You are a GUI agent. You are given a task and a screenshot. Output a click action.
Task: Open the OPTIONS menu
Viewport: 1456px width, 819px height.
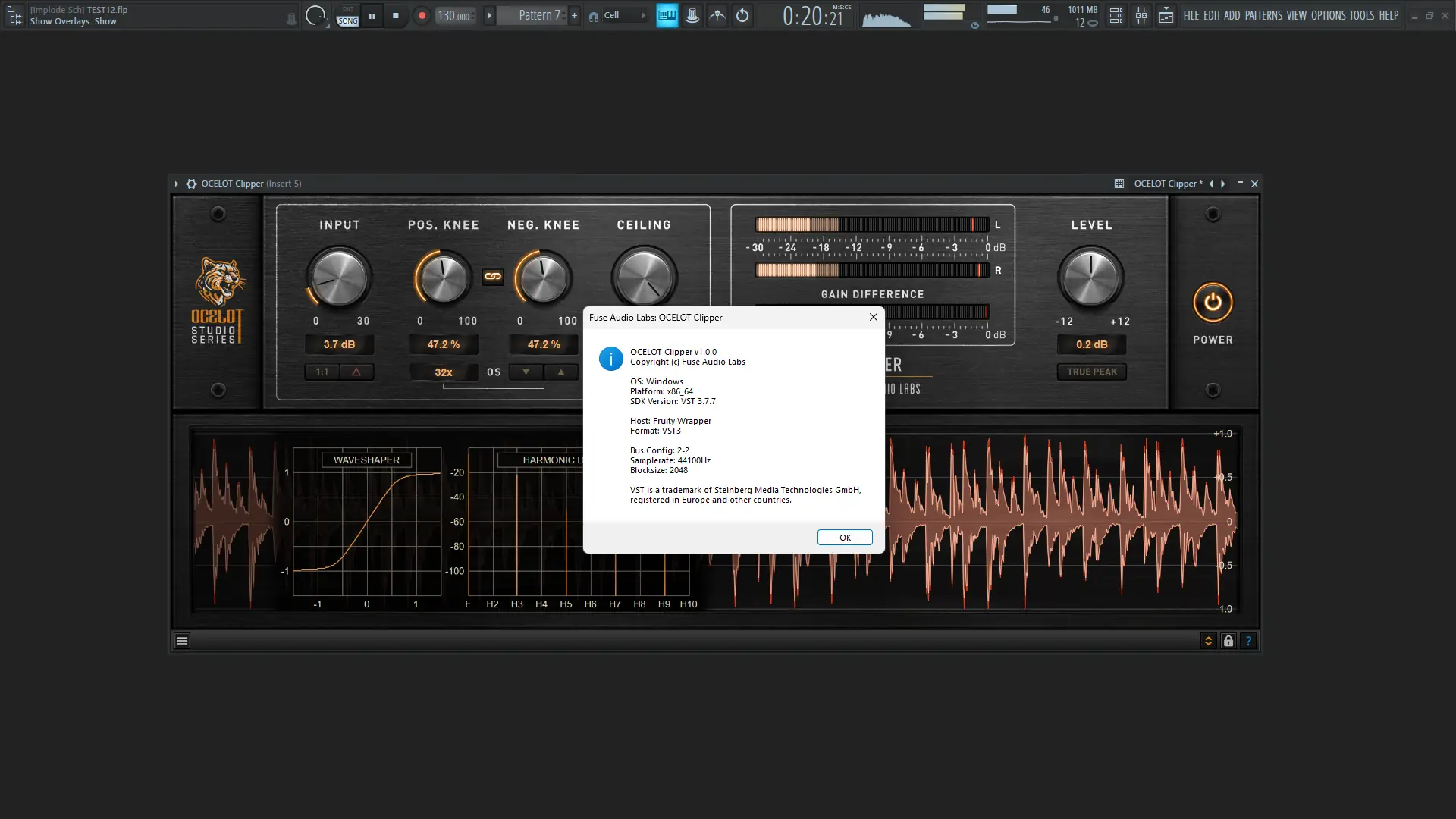point(1328,15)
